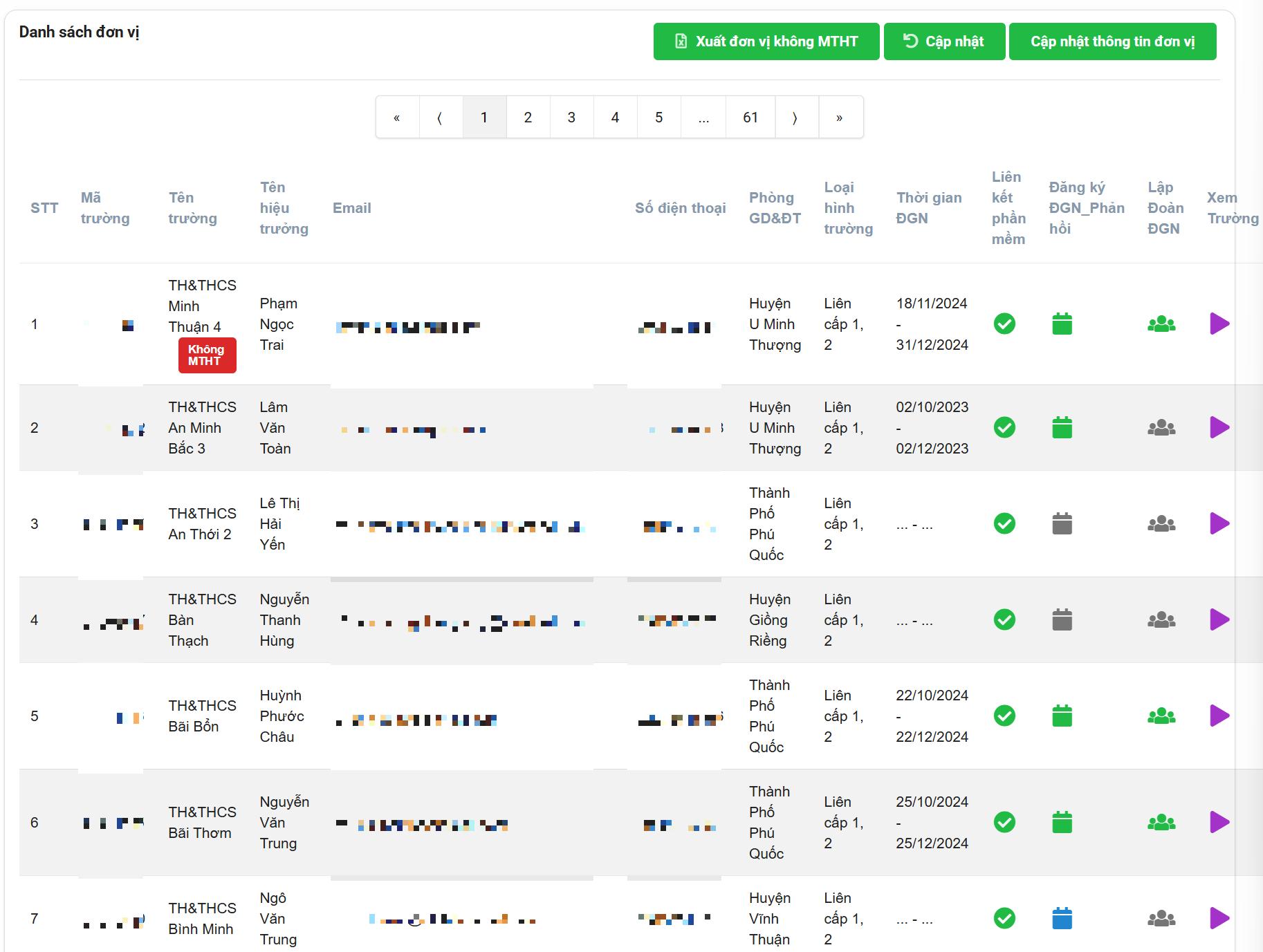The image size is (1263, 952).
Task: Click the gray calendar icon for TH&THCS Bàn Thạch
Action: [x=1062, y=619]
